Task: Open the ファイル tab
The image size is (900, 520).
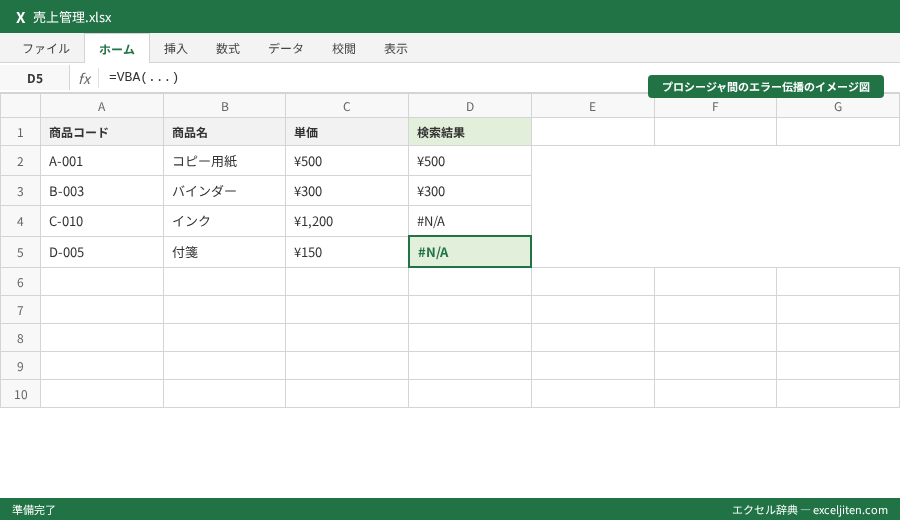Action: pos(46,49)
